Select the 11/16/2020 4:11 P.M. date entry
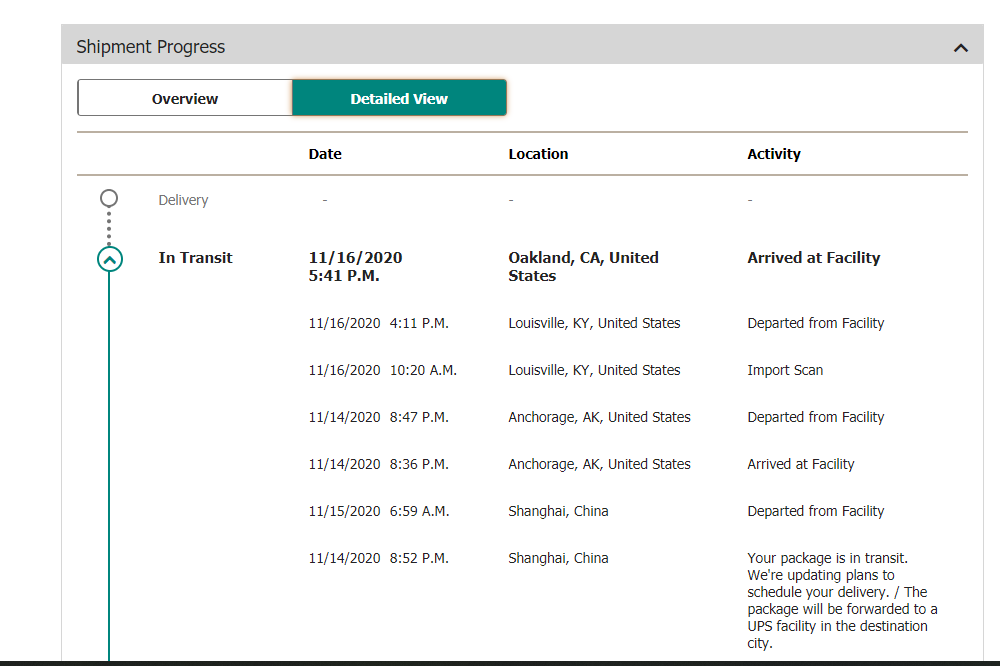This screenshot has height=666, width=1000. coord(379,323)
